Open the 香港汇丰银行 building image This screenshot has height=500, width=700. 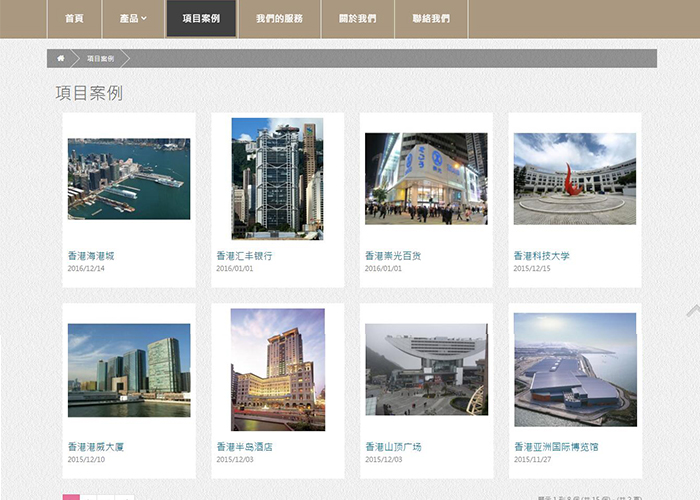pos(277,179)
